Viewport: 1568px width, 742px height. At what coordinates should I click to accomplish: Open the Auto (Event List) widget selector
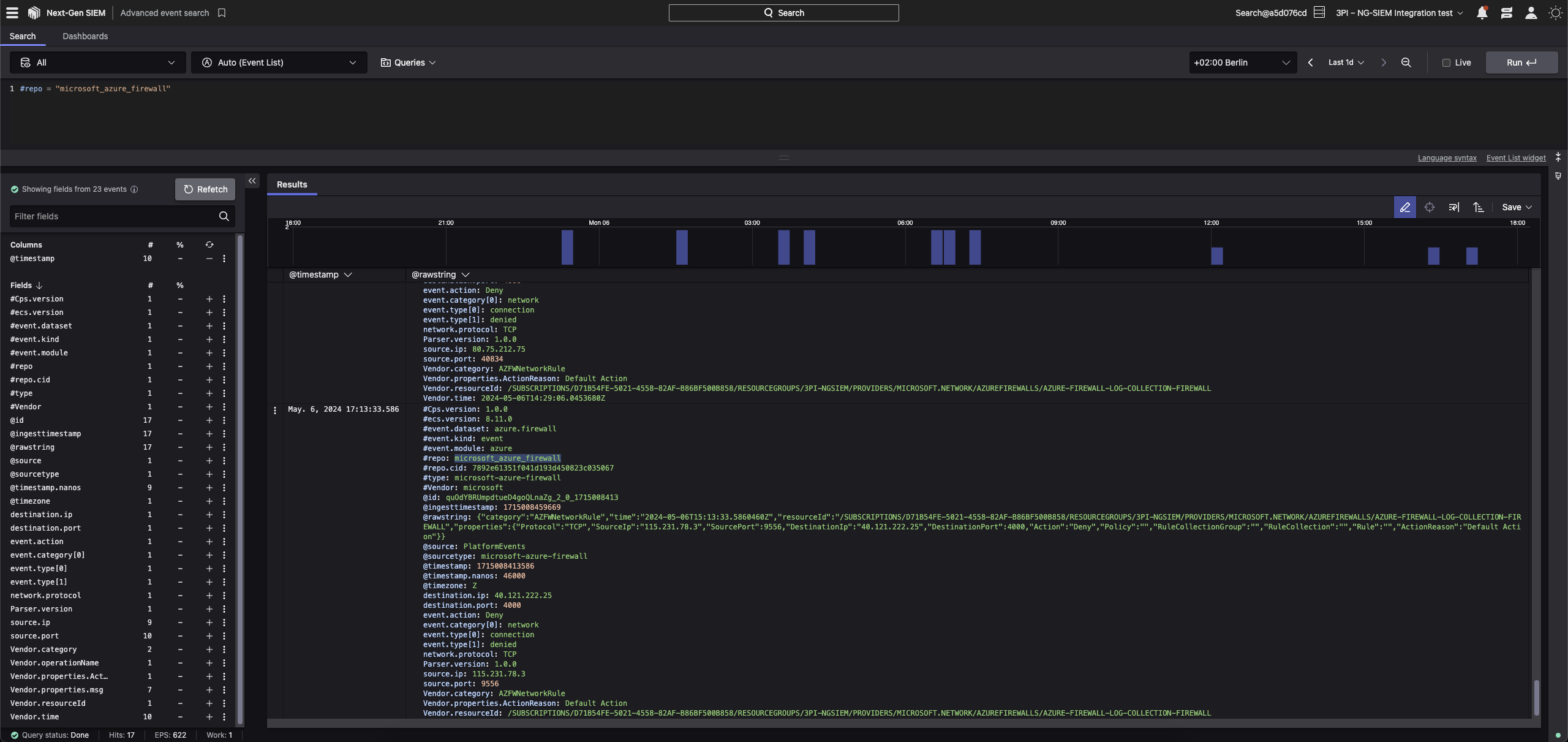(279, 62)
